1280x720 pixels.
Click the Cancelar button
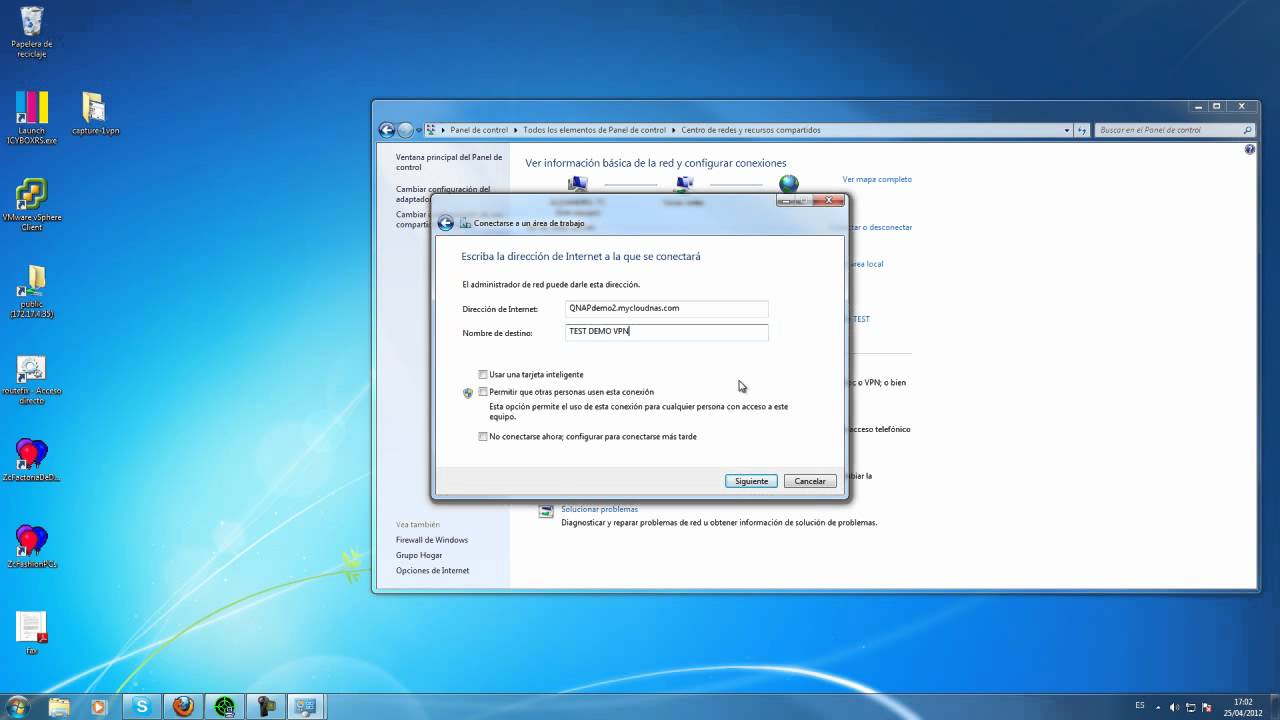(x=810, y=481)
